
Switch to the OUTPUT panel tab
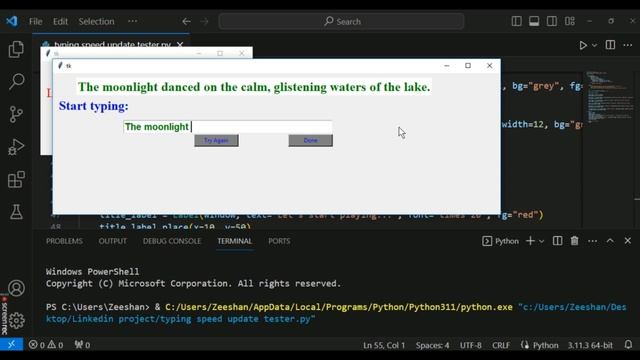point(113,241)
